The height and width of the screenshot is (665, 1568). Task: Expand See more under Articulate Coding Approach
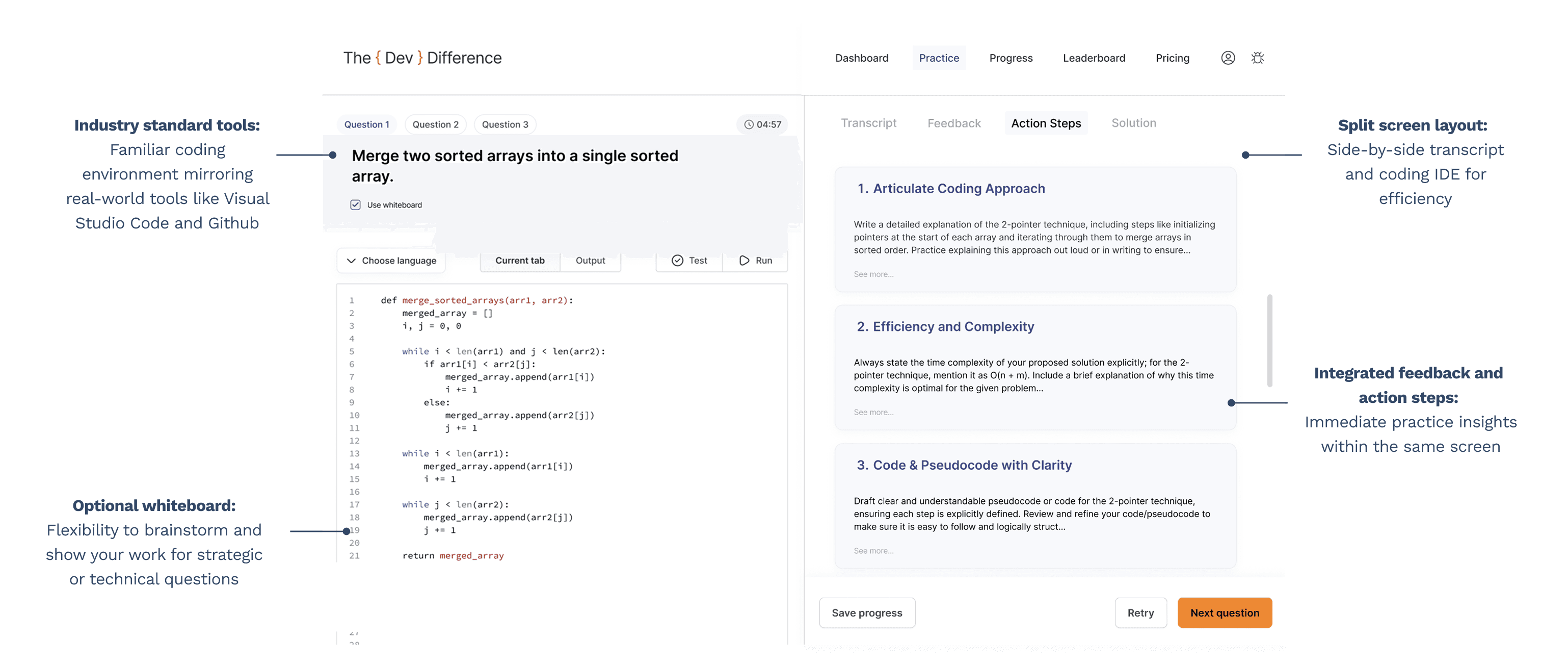(873, 274)
